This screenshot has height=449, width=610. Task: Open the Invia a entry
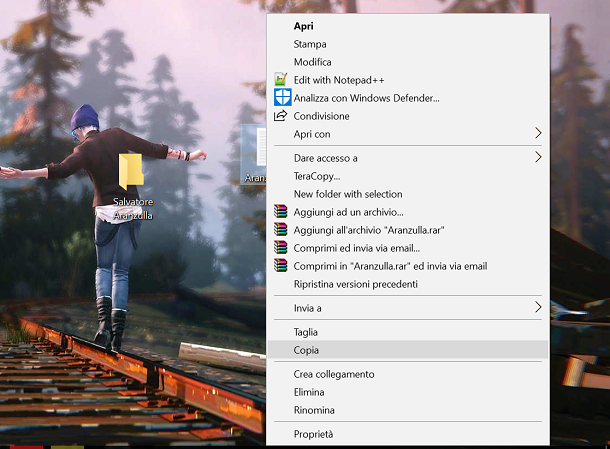click(408, 308)
